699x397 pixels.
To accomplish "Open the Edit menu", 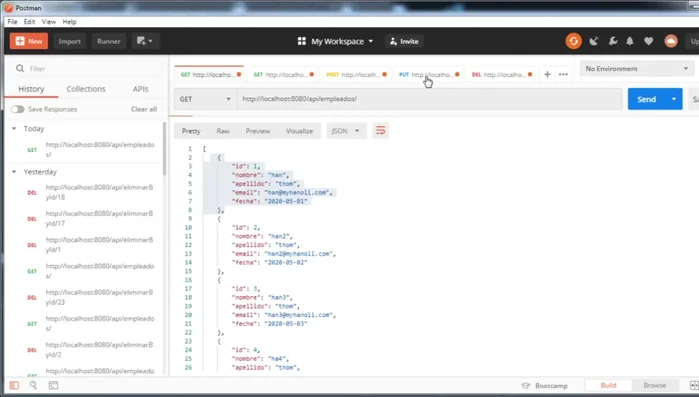I will (29, 21).
